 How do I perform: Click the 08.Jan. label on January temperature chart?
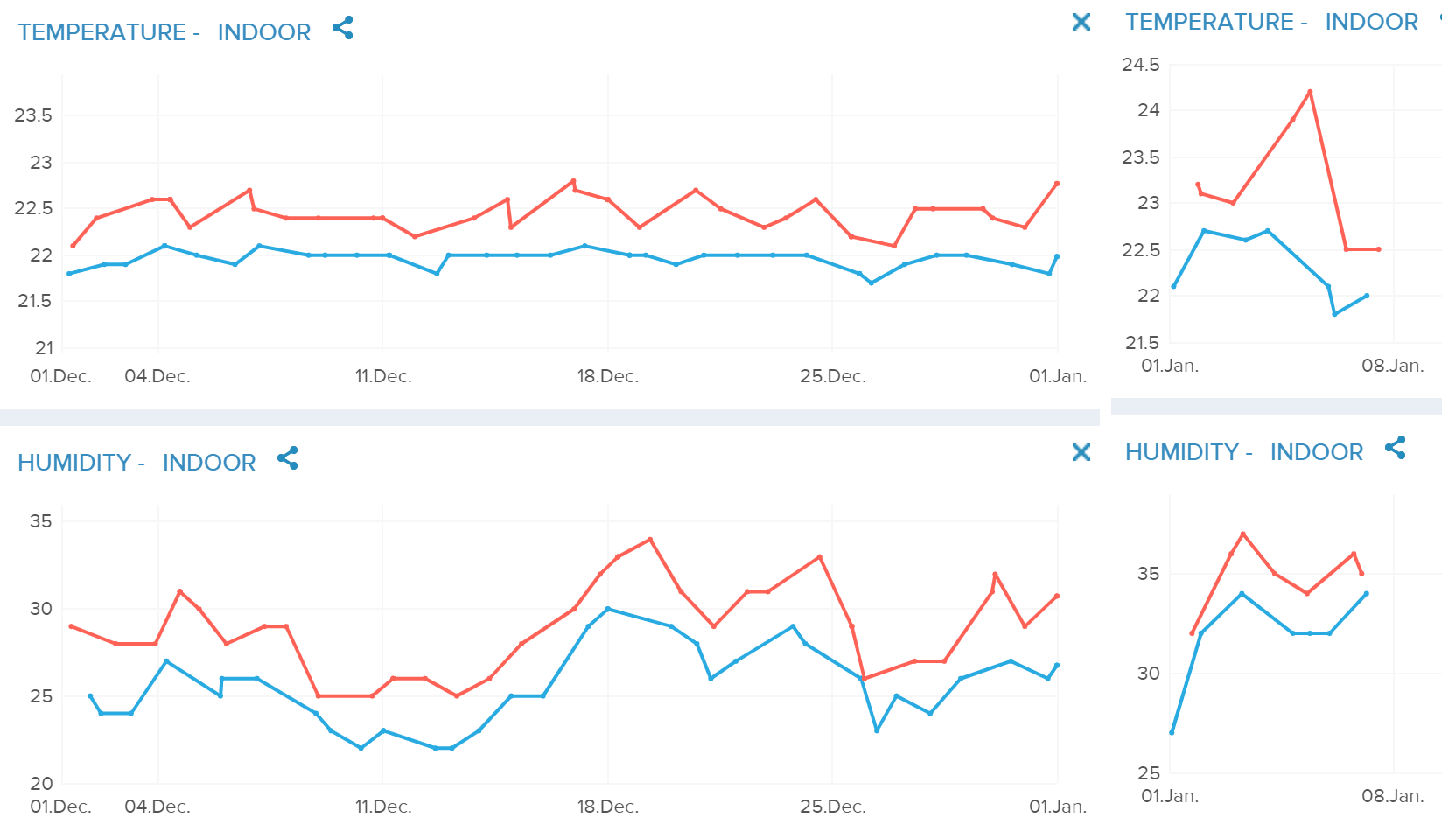click(x=1393, y=366)
